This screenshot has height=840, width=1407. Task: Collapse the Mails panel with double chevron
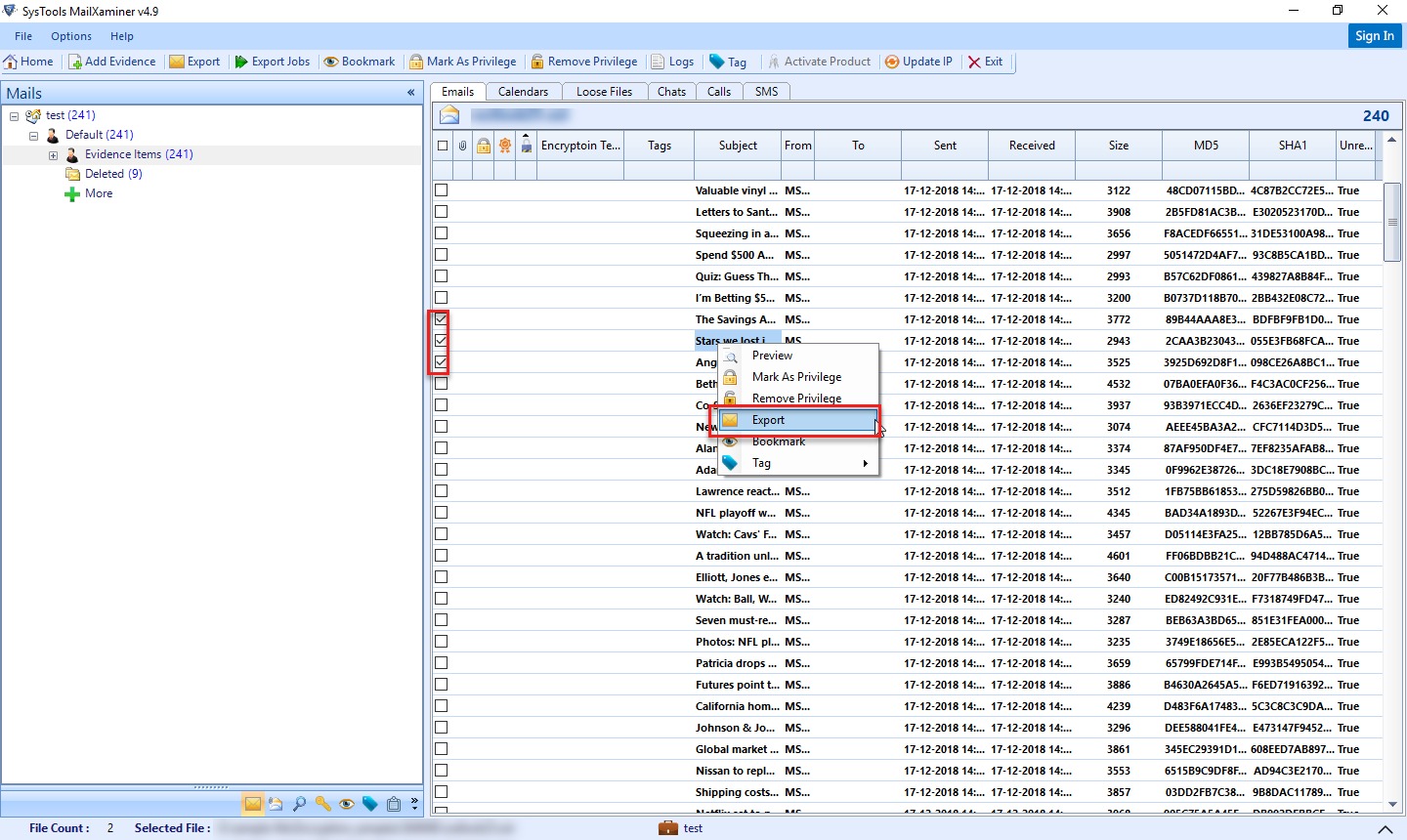pos(411,93)
